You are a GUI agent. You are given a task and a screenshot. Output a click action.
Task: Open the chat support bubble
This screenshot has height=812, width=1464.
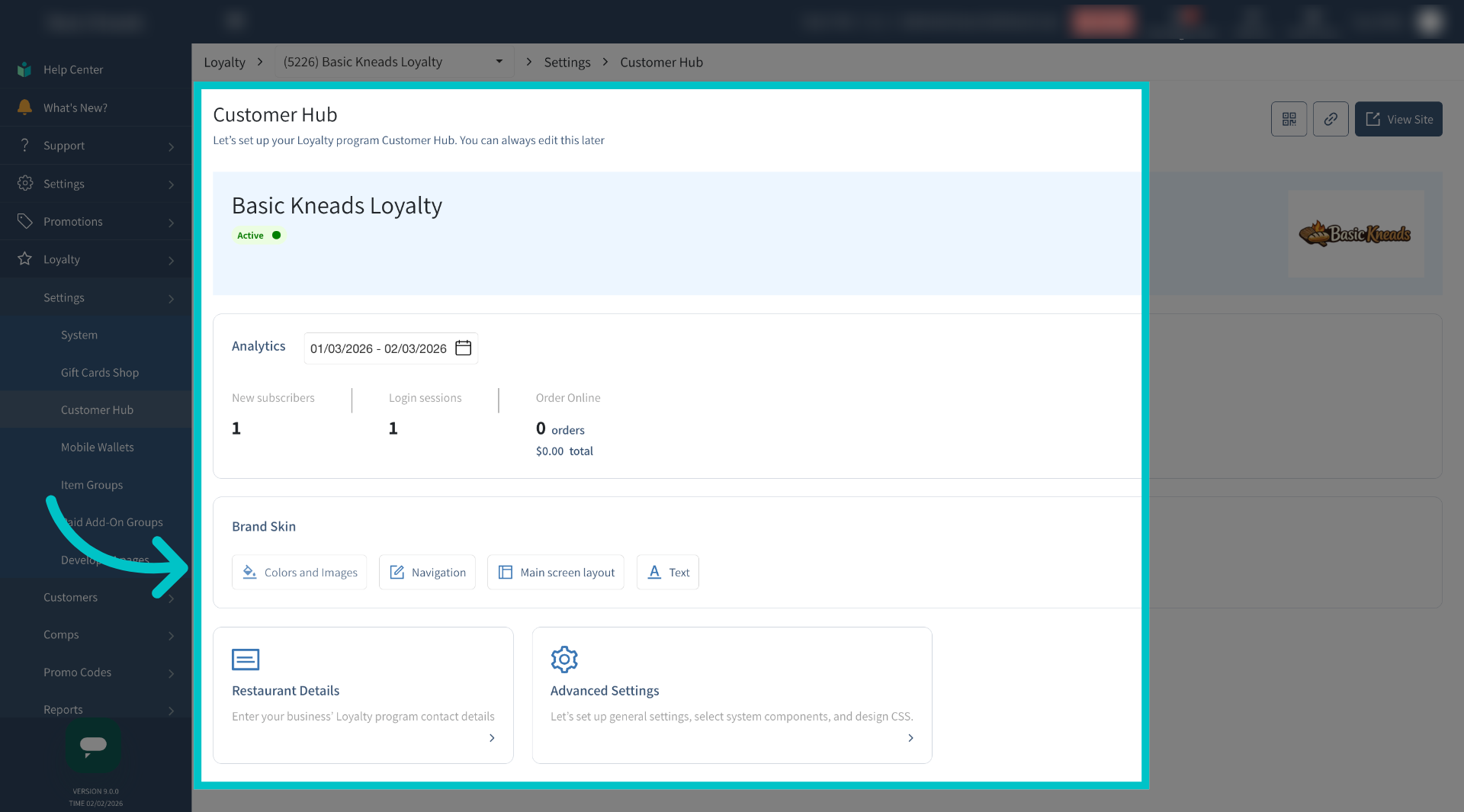coord(93,745)
